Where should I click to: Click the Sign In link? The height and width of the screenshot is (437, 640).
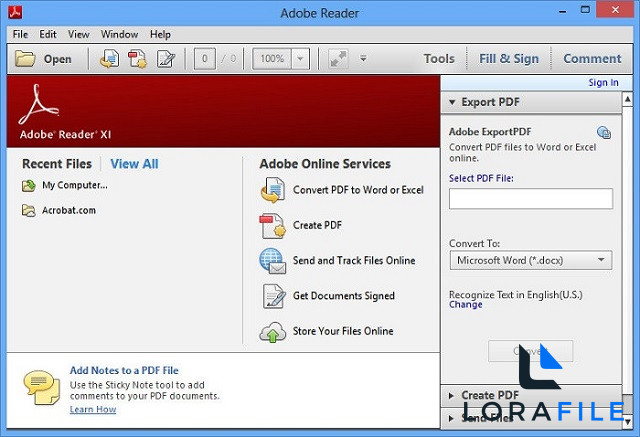603,82
